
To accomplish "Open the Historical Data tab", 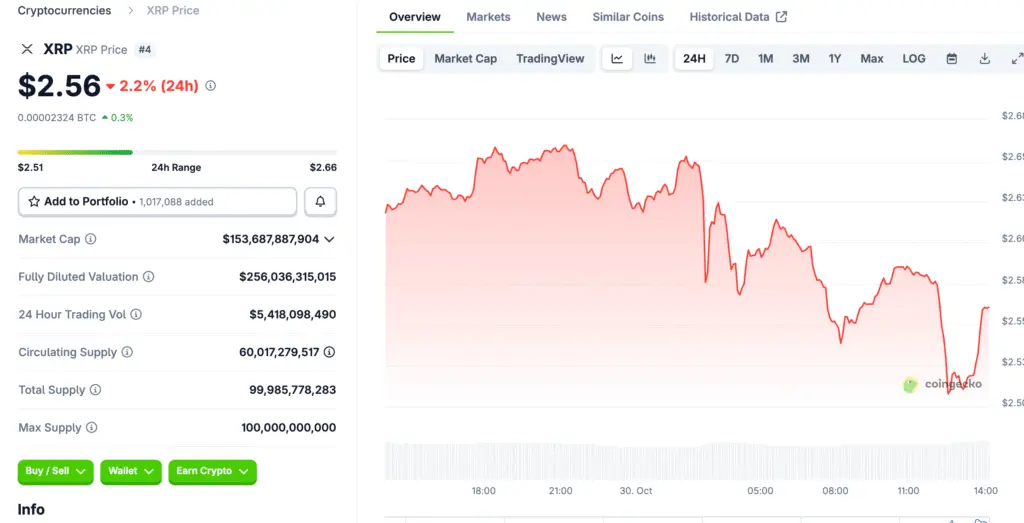I will (x=738, y=17).
